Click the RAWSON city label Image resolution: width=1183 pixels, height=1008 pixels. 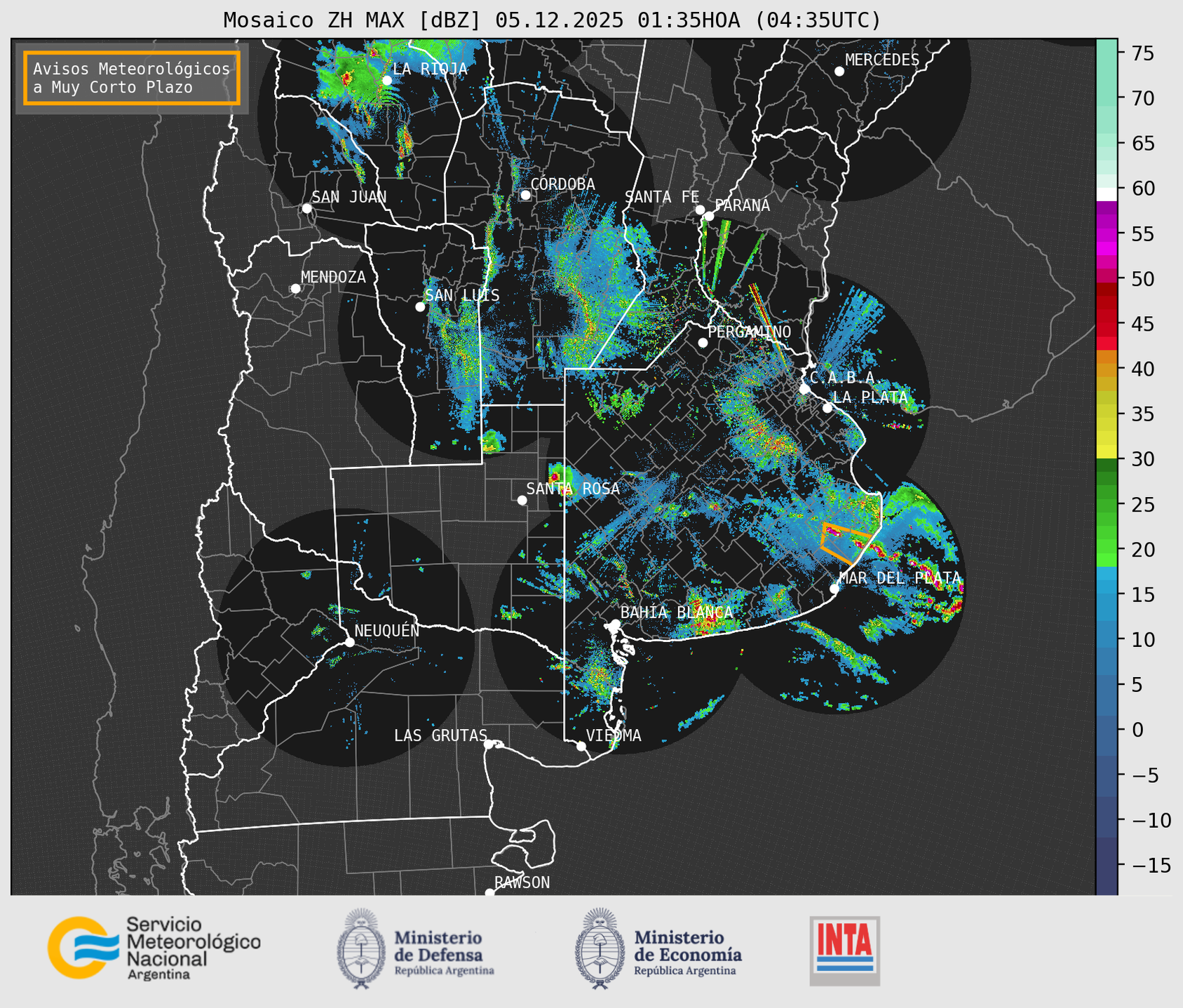click(x=522, y=883)
